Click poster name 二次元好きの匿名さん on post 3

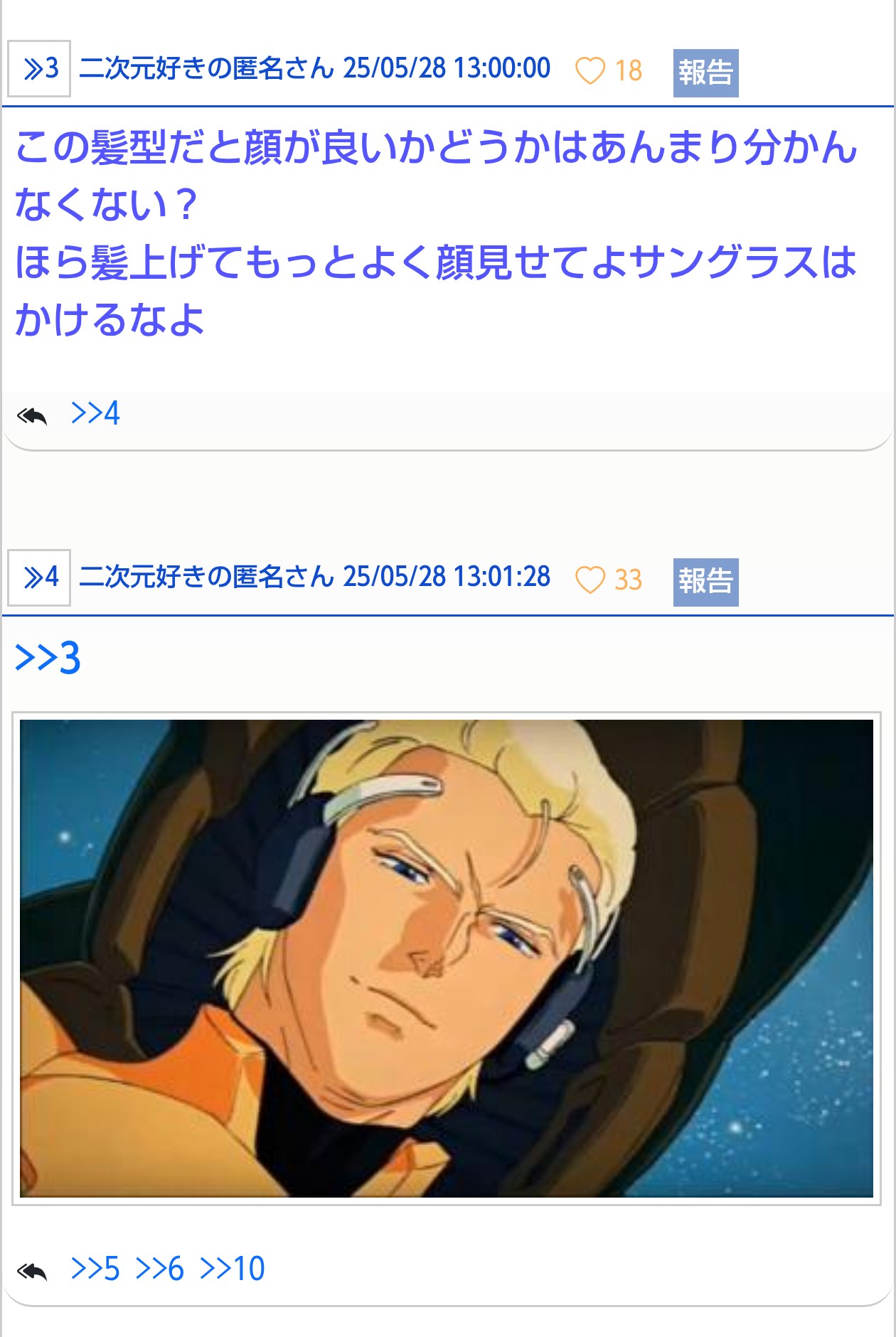pos(207,68)
